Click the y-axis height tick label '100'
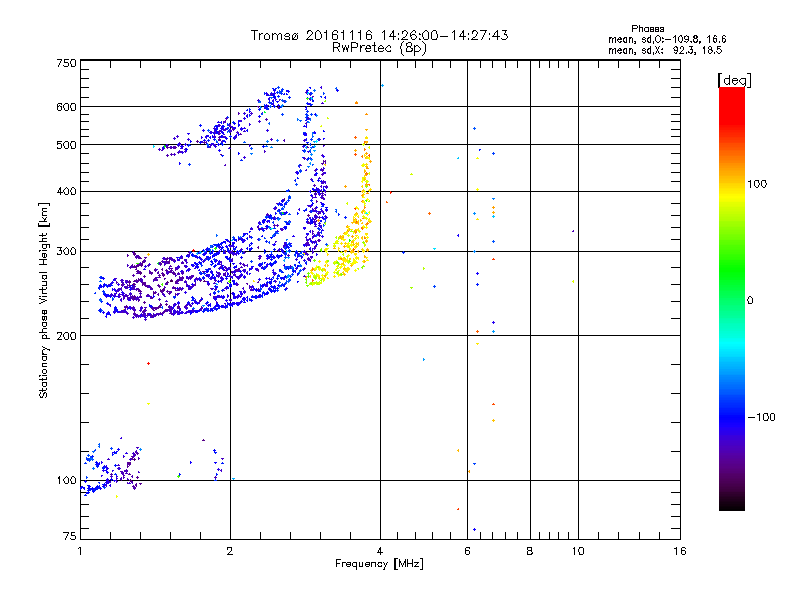800x600 pixels. 66,481
